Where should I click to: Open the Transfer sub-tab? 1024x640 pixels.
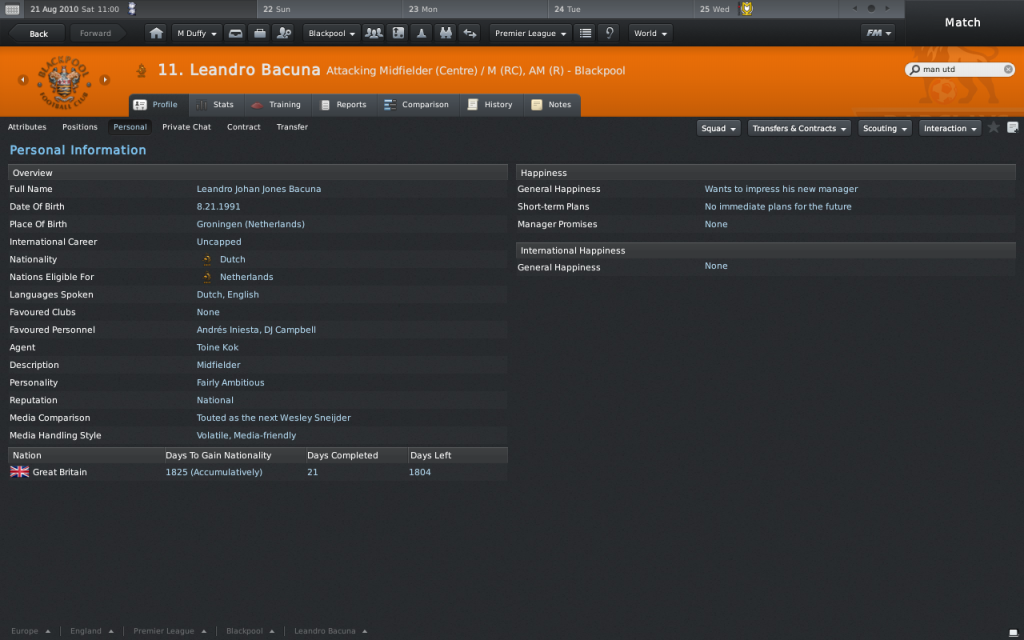[292, 127]
